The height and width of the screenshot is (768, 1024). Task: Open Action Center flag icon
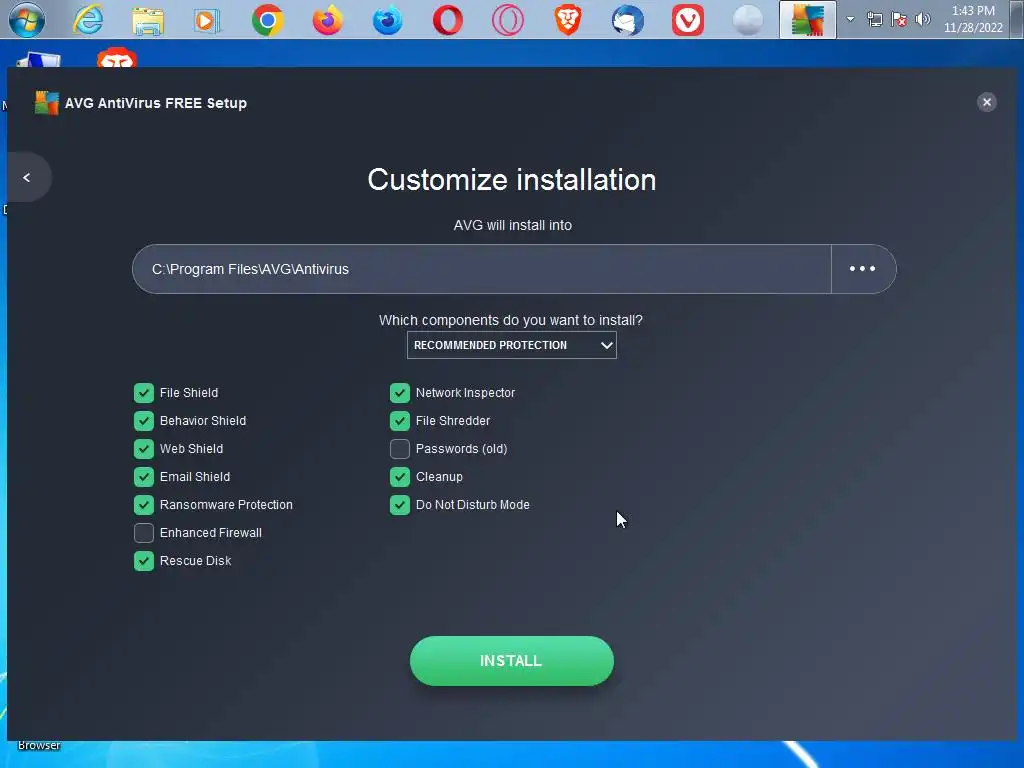click(899, 20)
